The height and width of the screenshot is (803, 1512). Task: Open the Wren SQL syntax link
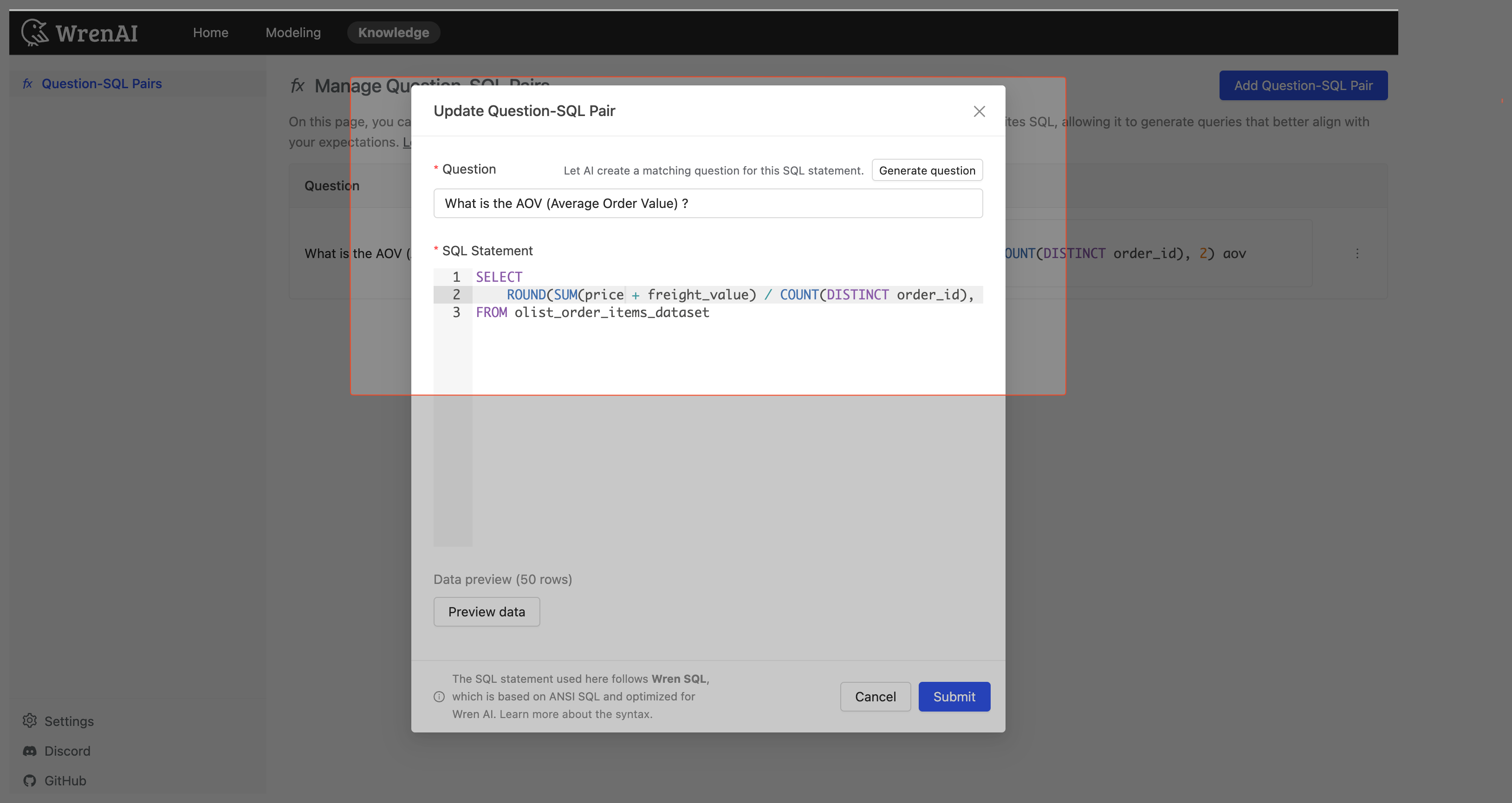tap(575, 714)
